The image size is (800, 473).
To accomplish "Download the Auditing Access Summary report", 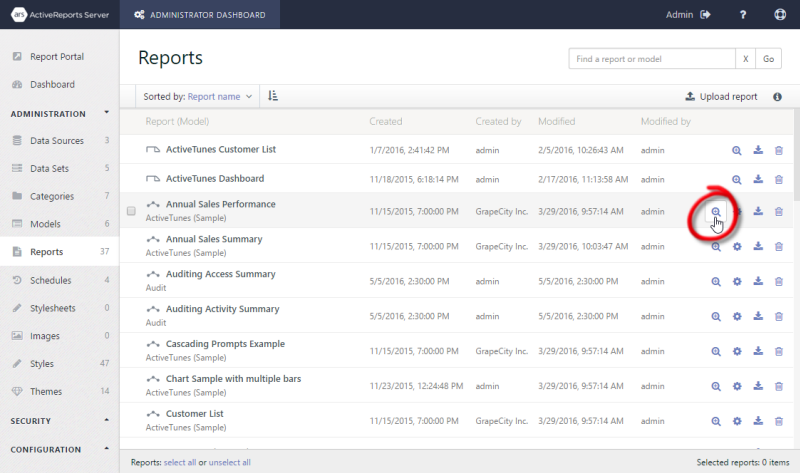I will 758,281.
